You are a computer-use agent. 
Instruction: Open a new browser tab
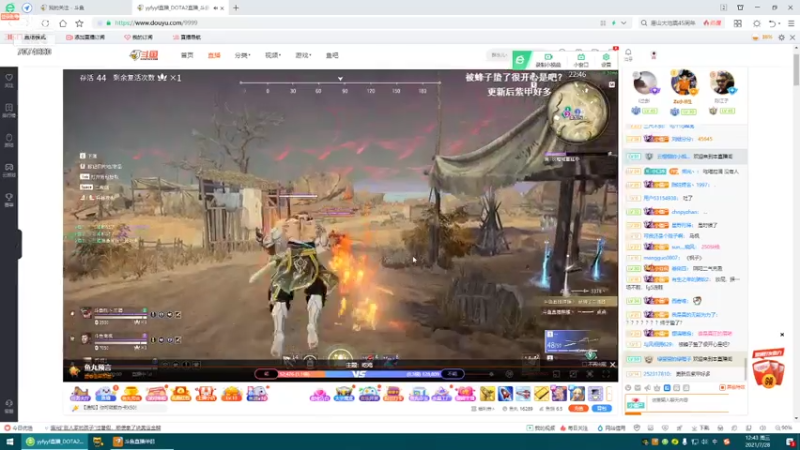[236, 8]
